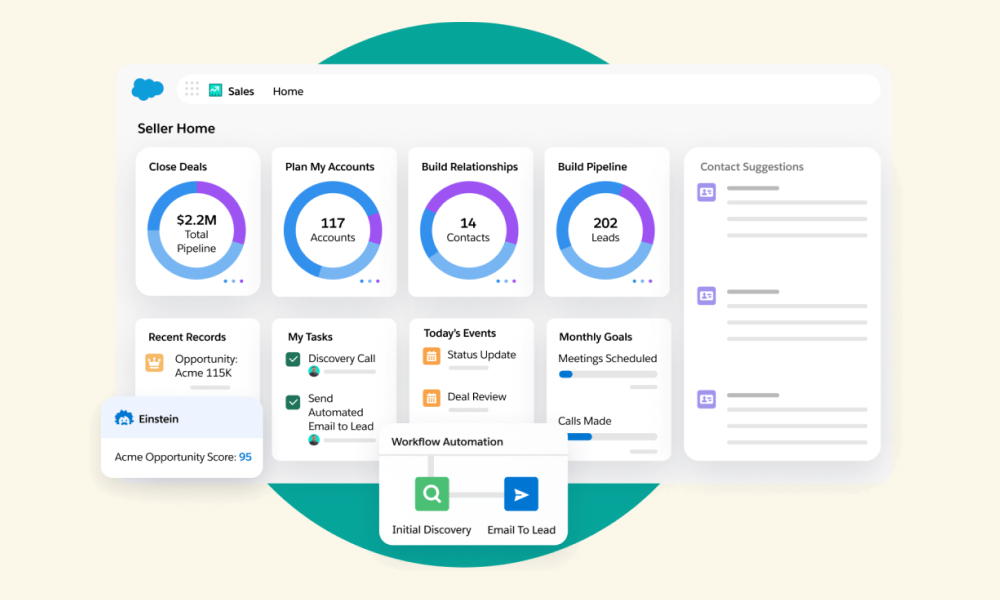Open the Build Relationships card title
This screenshot has width=1000, height=600.
pos(469,166)
